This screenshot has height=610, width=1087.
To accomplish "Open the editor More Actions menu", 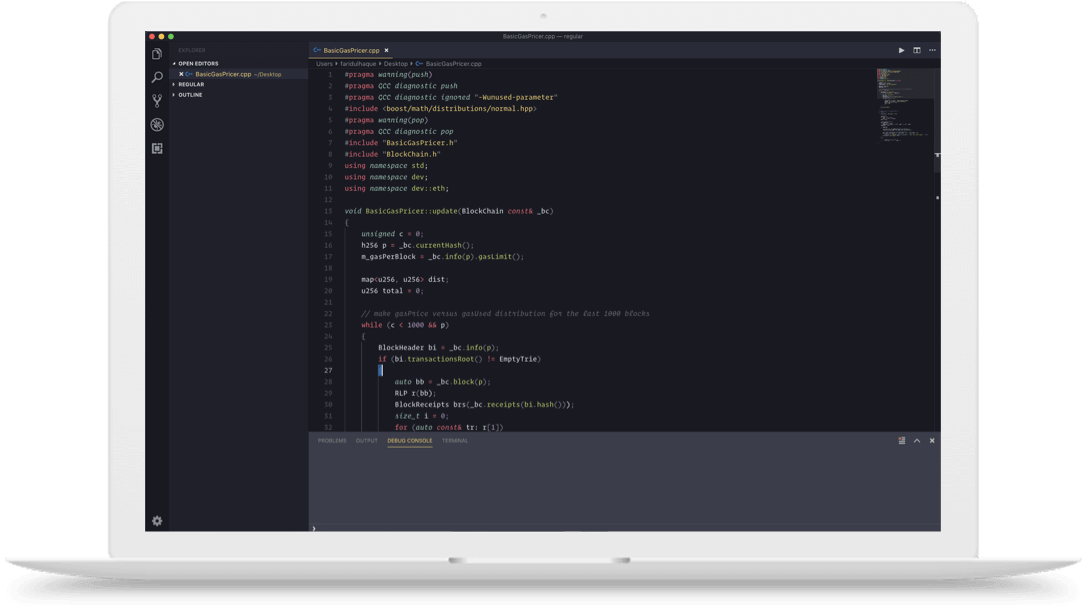I will click(x=932, y=50).
